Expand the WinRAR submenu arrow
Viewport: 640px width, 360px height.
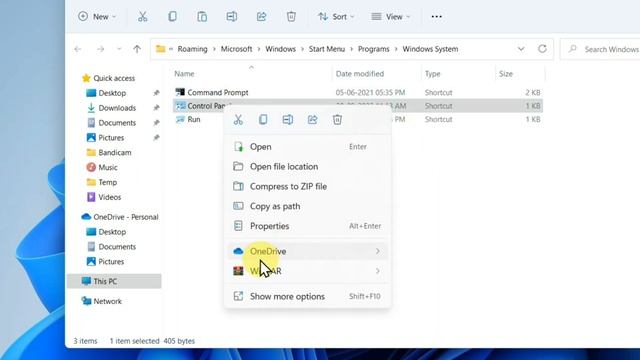pos(378,271)
